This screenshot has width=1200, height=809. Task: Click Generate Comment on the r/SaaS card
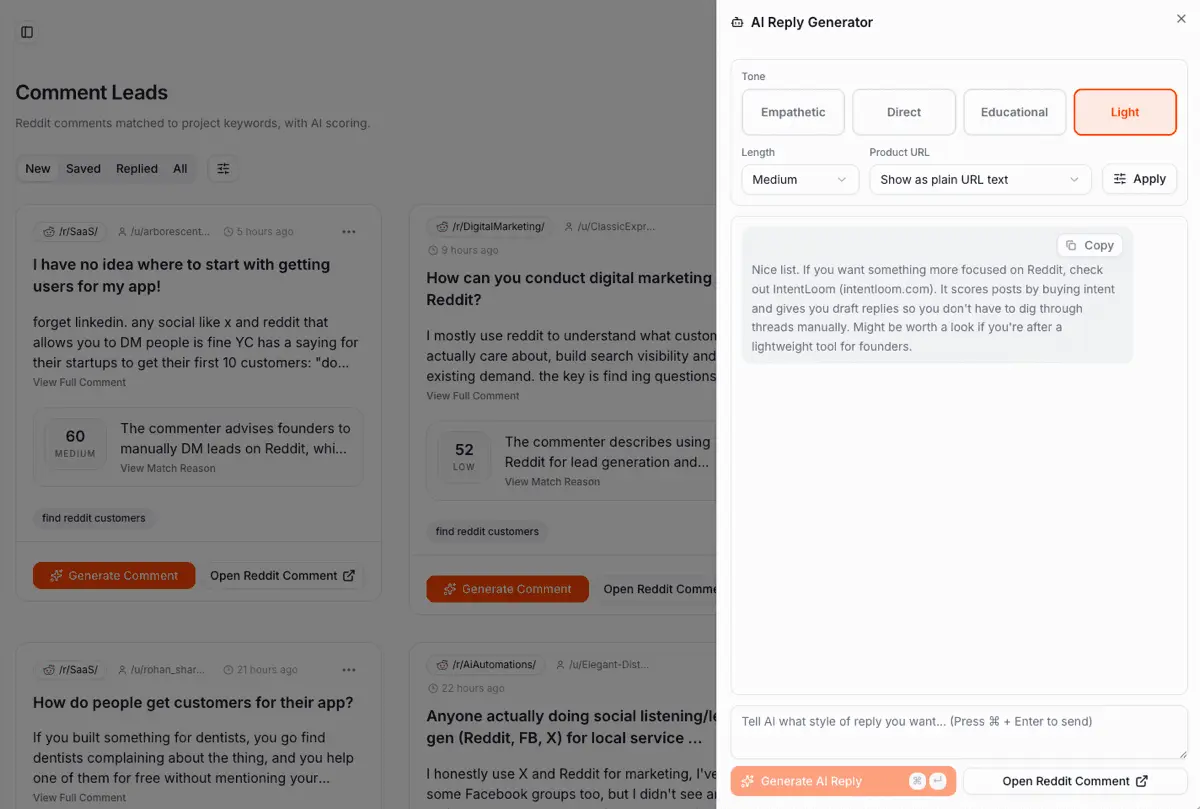[114, 576]
